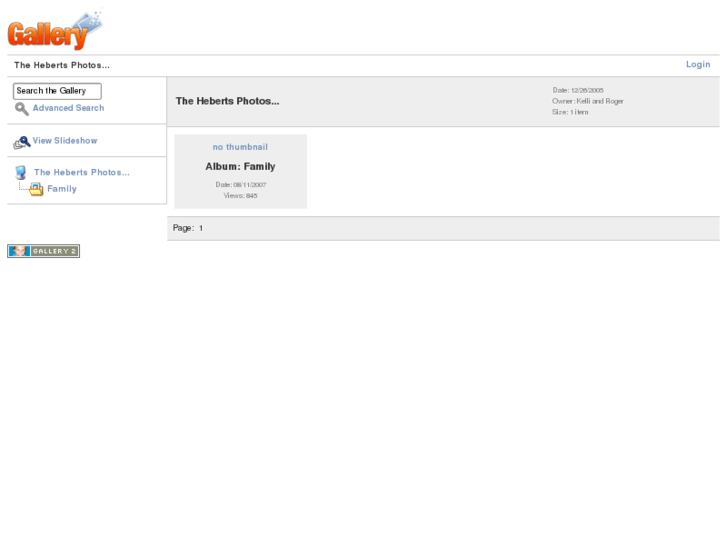This screenshot has width=727, height=545.
Task: Select The Heberts Photos... in sidebar tree
Action: (x=82, y=173)
